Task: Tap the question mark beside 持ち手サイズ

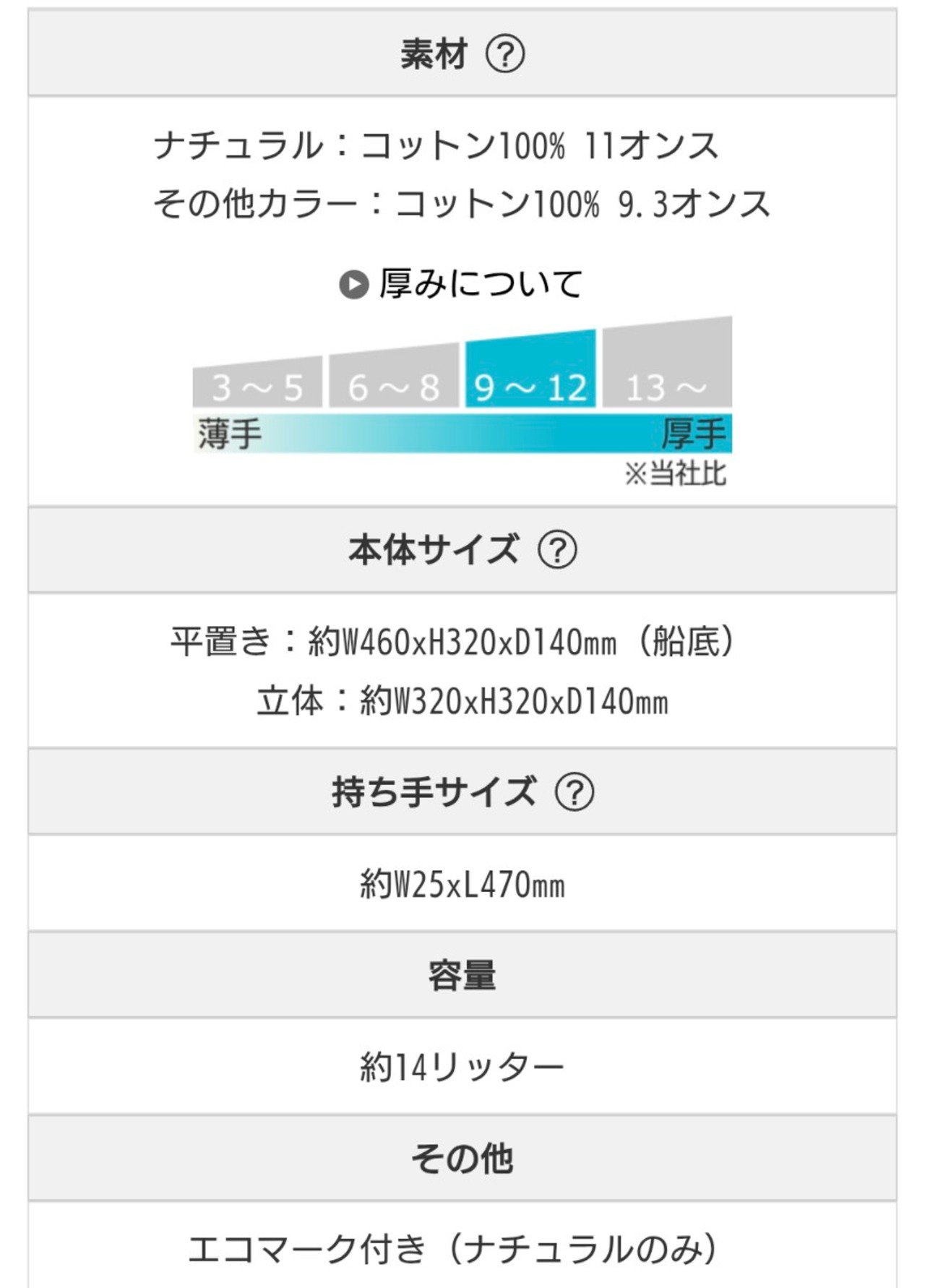Action: click(x=574, y=792)
